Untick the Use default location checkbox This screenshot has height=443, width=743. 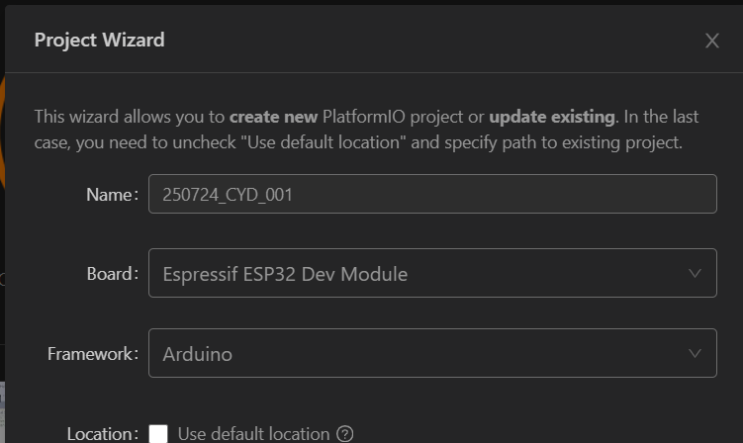coord(158,434)
